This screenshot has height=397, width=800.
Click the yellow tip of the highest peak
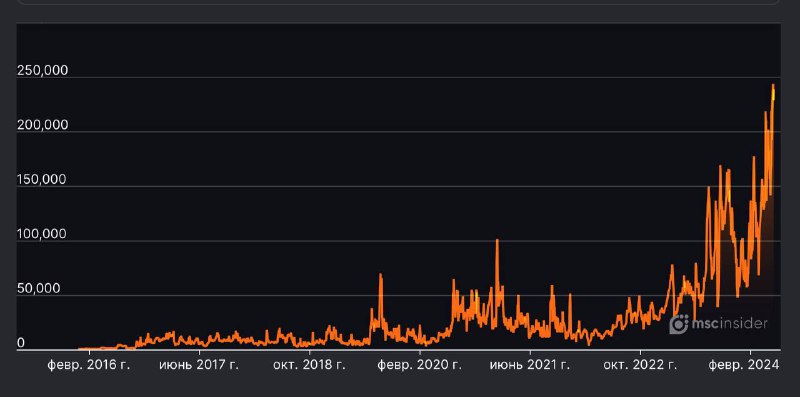pyautogui.click(x=773, y=92)
